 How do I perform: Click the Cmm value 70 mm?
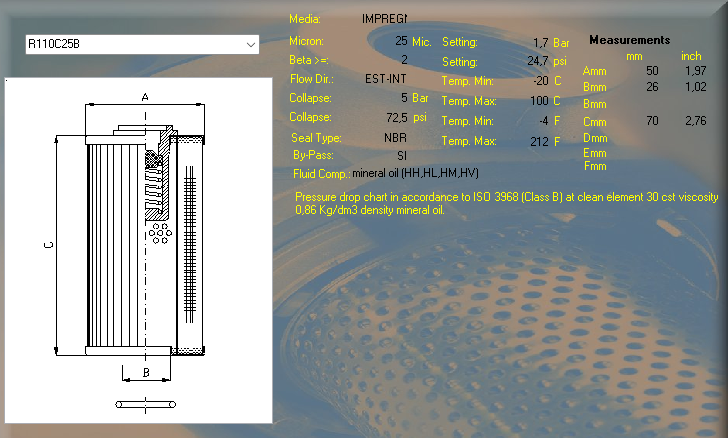[652, 121]
